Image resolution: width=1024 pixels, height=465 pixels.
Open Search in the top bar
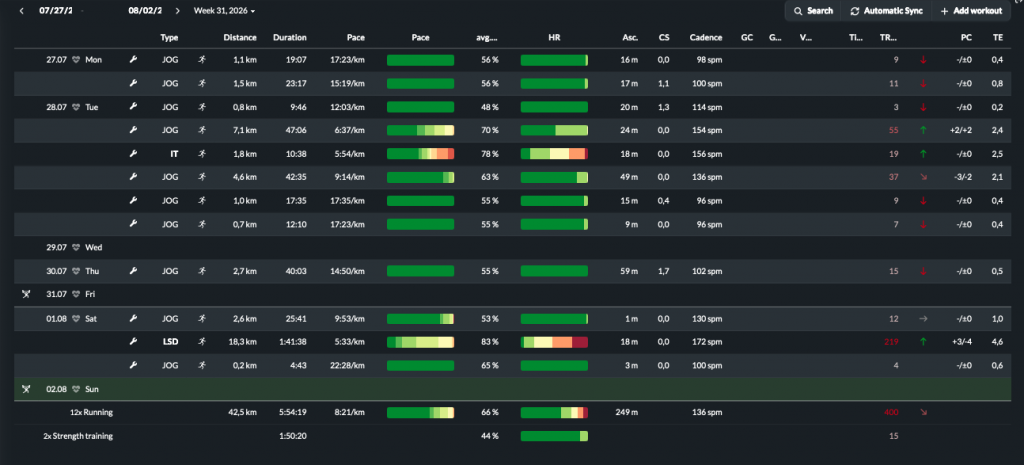pos(813,11)
